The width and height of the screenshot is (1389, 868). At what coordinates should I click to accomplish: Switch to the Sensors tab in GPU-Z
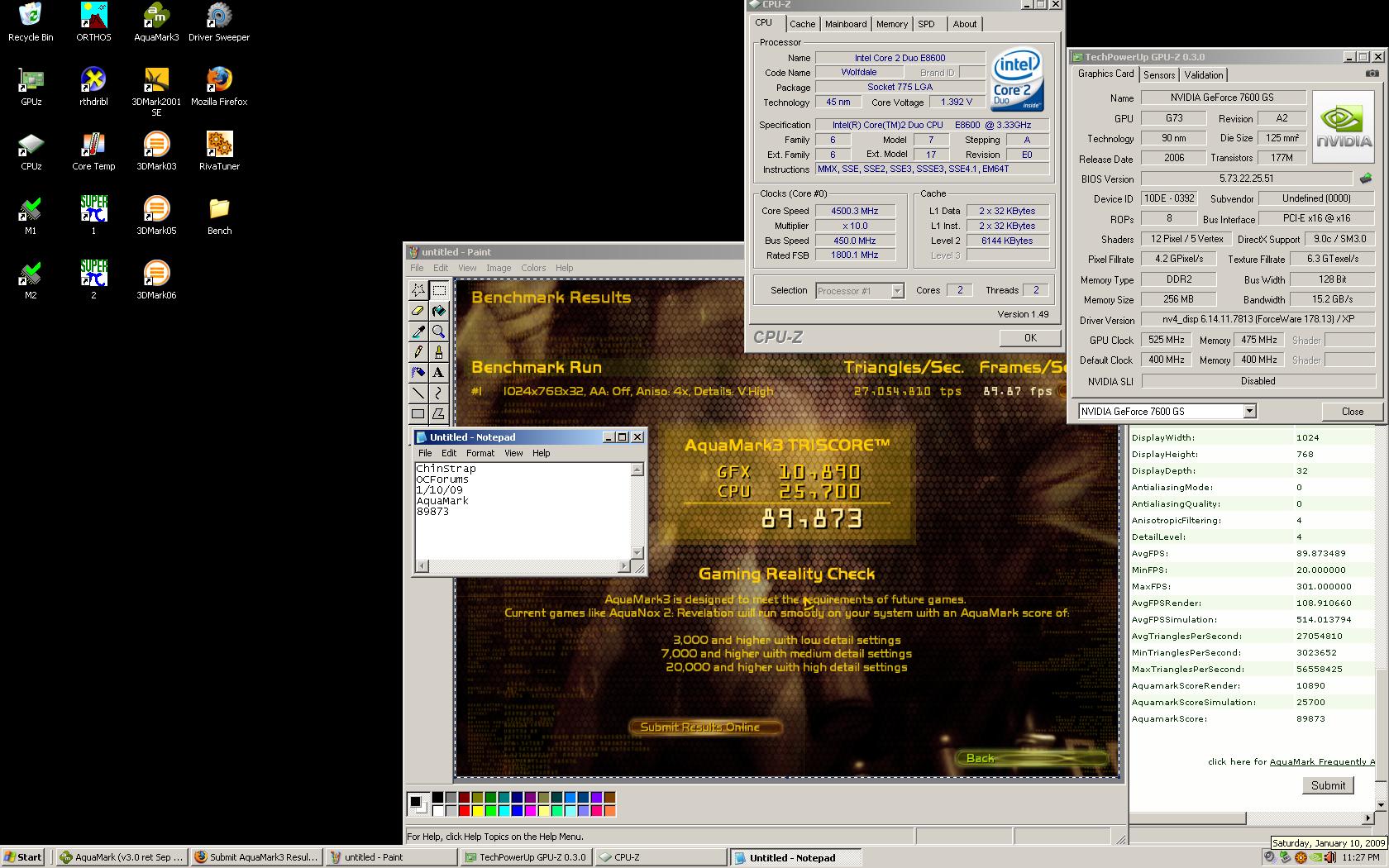[x=1159, y=74]
